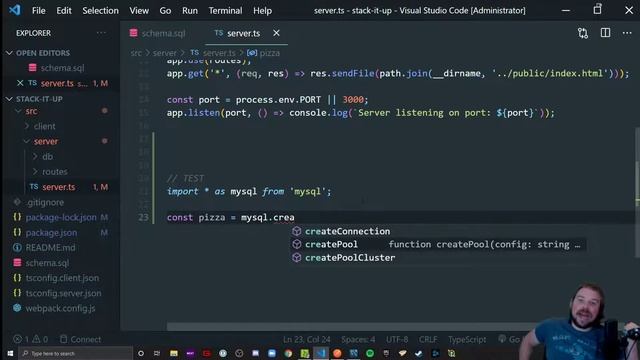This screenshot has height=360, width=640.
Task: Open tsconfig.client.json file
Action: tap(62, 278)
